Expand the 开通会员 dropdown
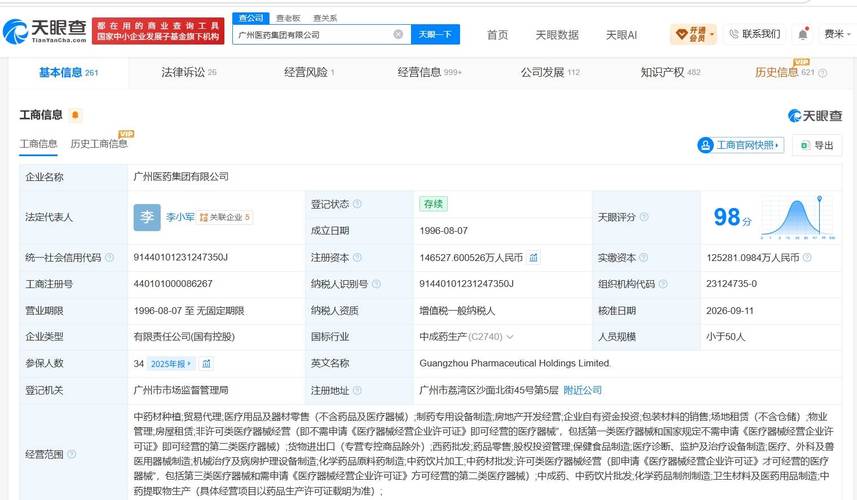The height and width of the screenshot is (500, 857). coord(694,34)
